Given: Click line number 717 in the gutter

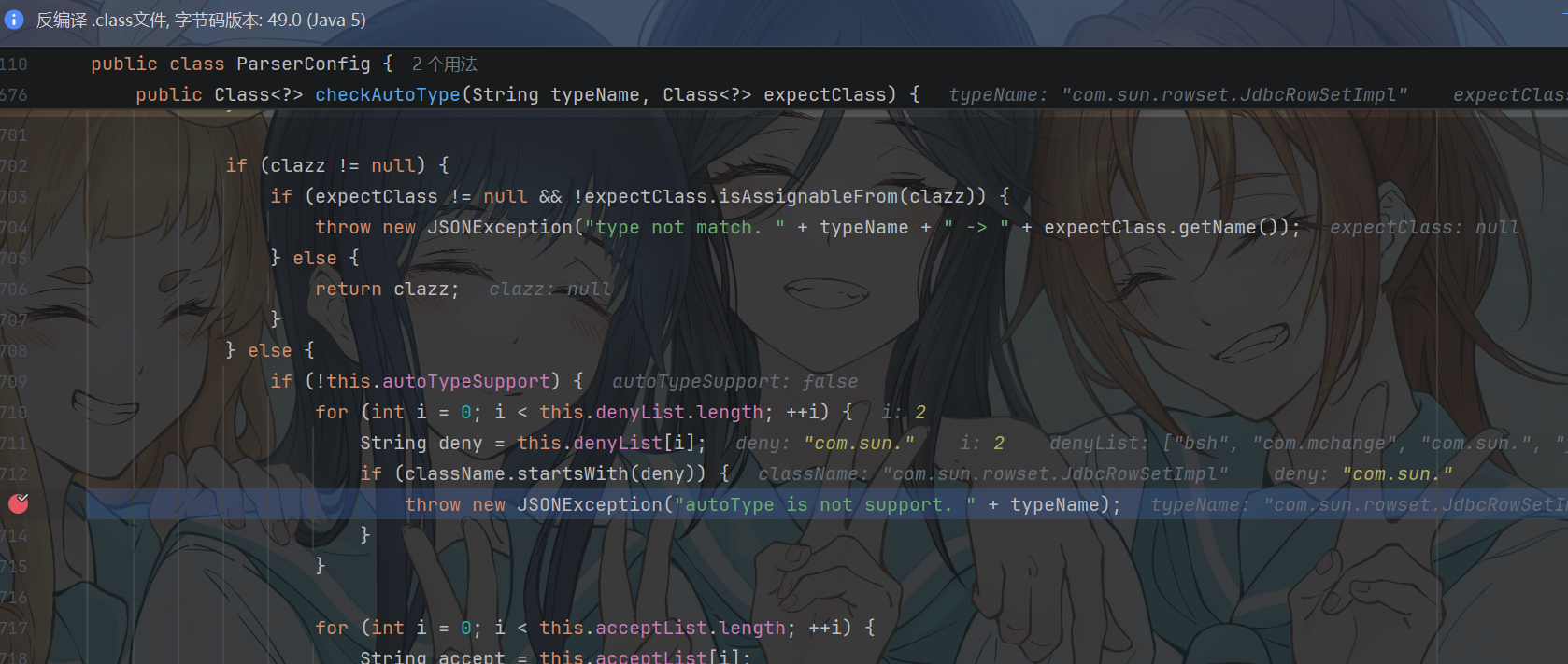Looking at the screenshot, I should pos(14,628).
